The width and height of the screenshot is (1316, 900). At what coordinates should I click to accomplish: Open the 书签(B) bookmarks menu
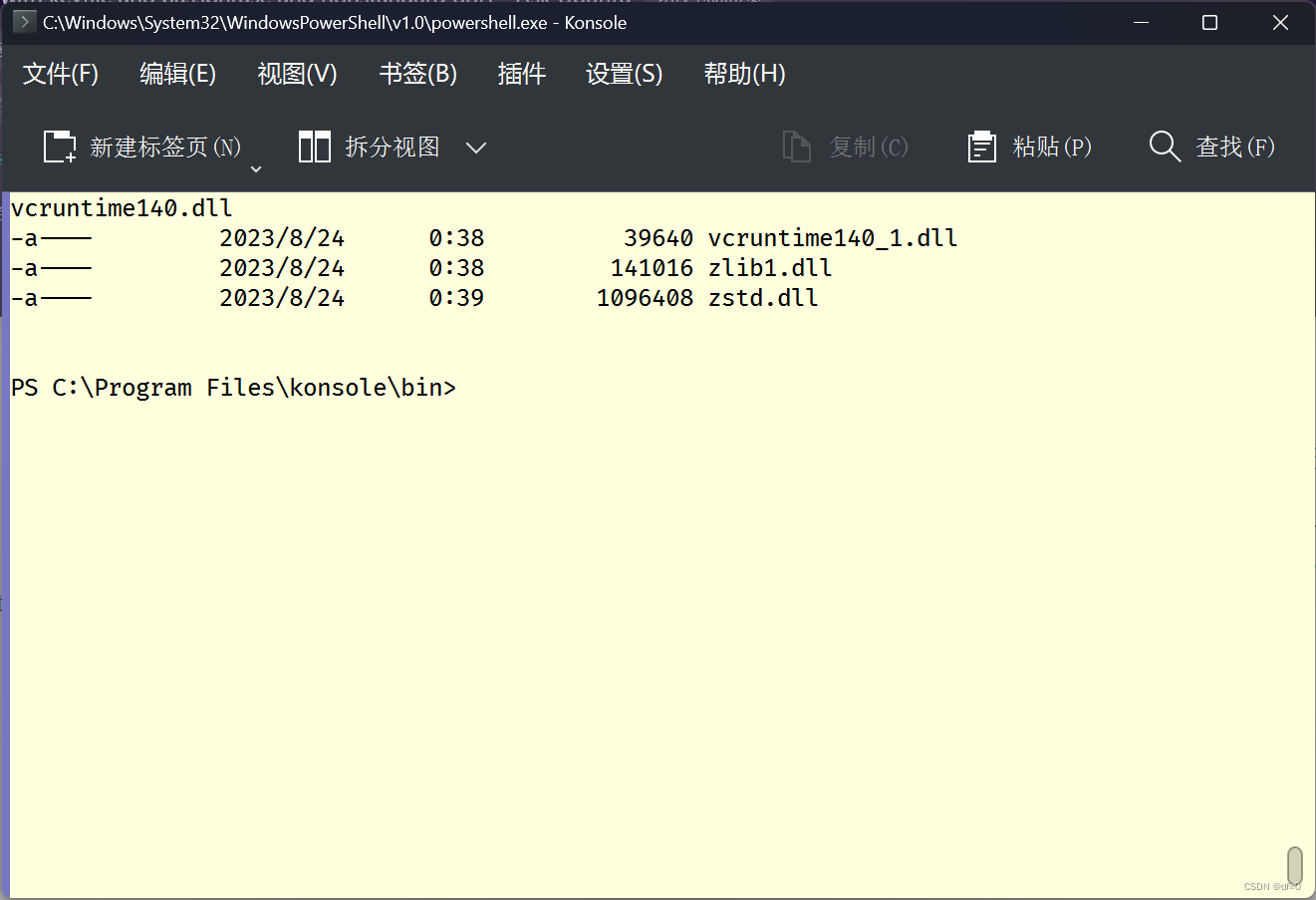click(417, 73)
